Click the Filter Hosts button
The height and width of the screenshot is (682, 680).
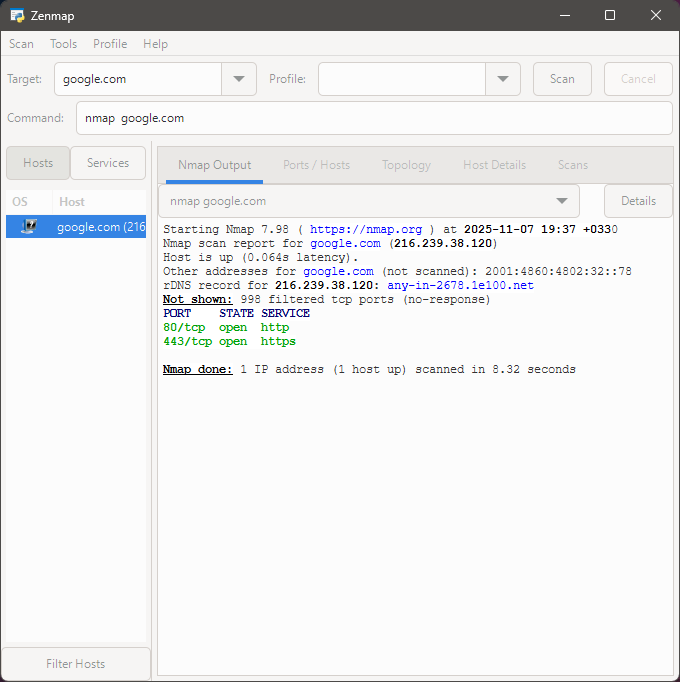76,664
